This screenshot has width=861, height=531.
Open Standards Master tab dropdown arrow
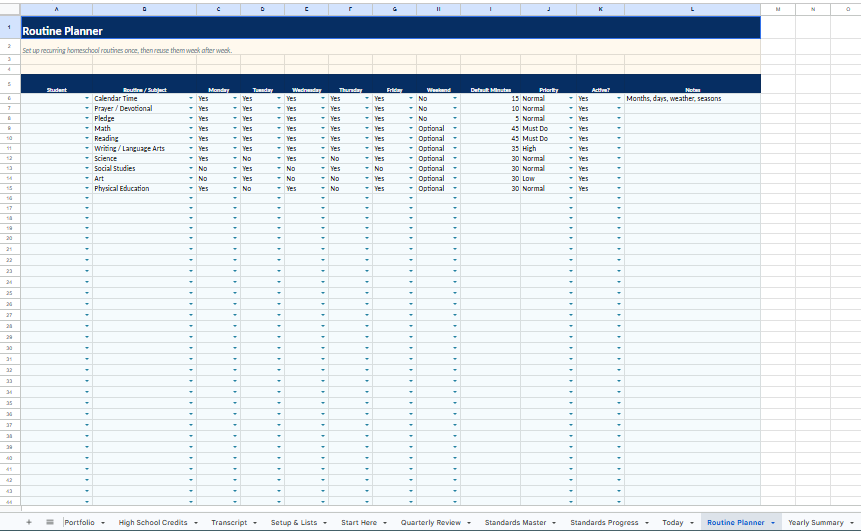pos(554,523)
